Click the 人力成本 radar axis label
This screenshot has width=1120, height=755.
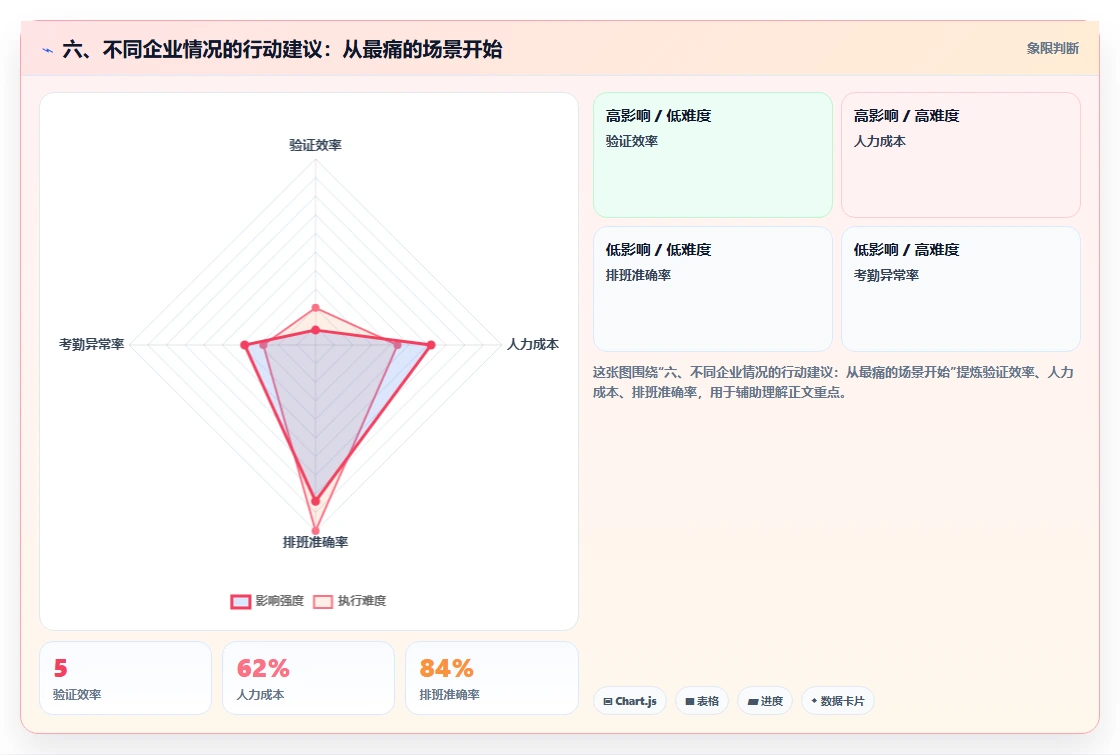pyautogui.click(x=533, y=344)
